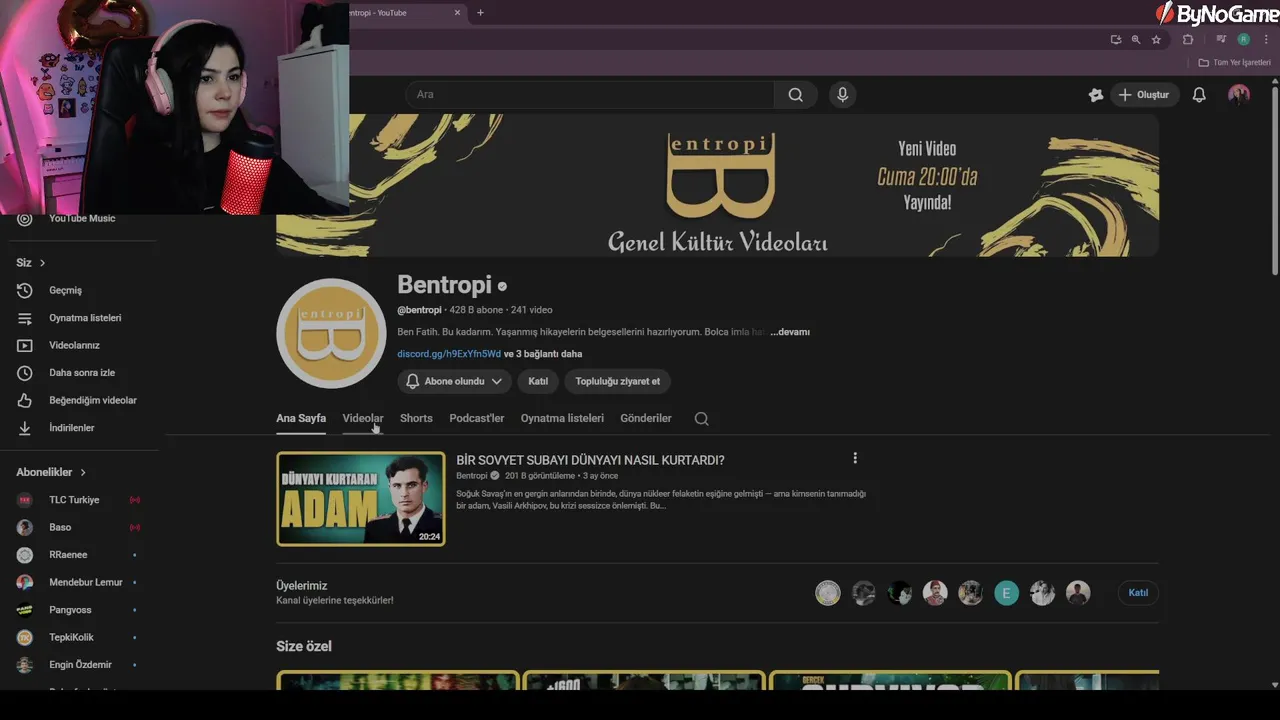Show the ve 3 bağlantı daha links
This screenshot has width=1280, height=720.
[543, 354]
